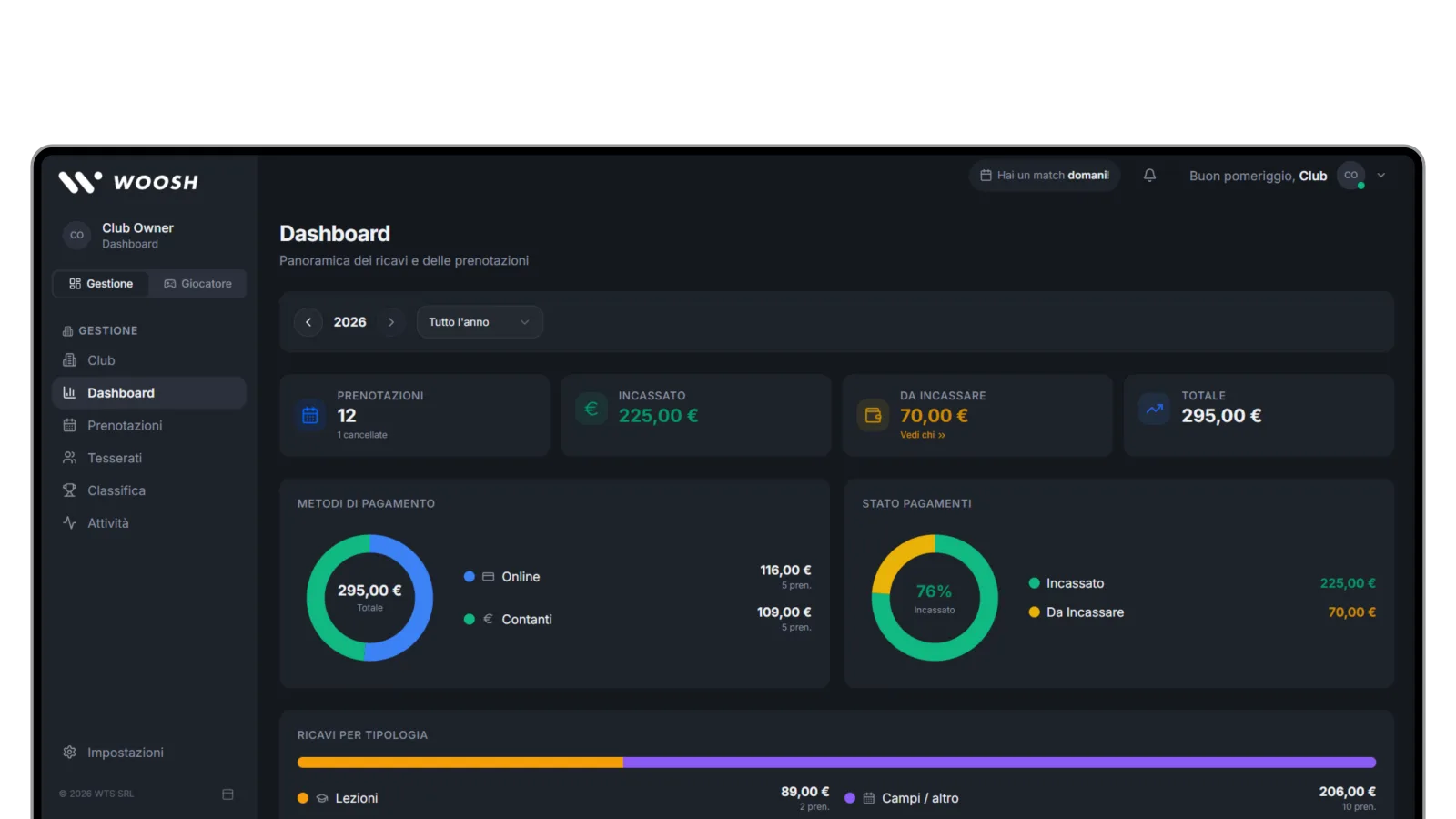Click the Prenotazioni calendar icon
Viewport: 1456px width, 819px height.
coord(69,426)
